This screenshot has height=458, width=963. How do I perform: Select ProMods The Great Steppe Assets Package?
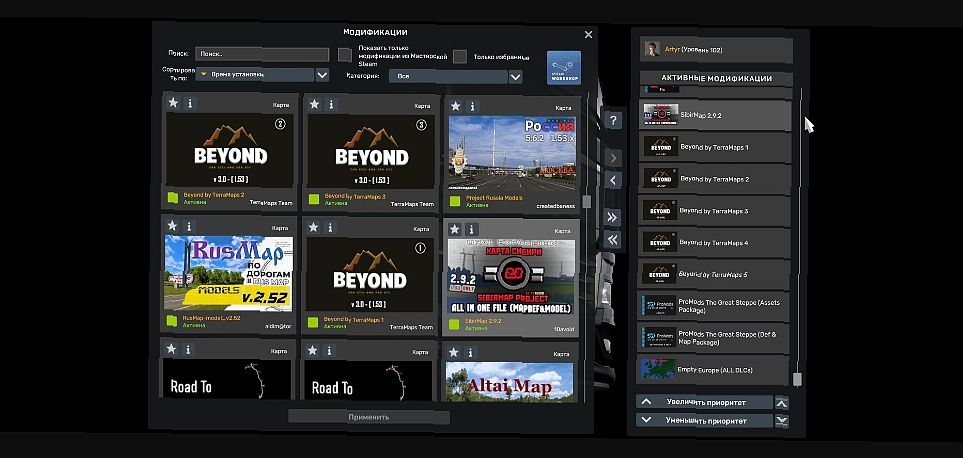[713, 306]
